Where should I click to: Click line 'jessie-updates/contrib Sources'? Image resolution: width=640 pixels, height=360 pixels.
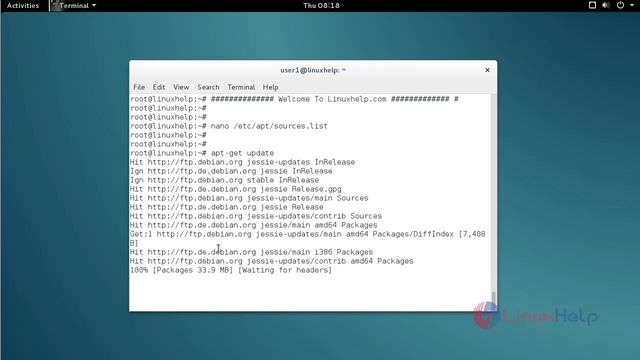pyautogui.click(x=256, y=216)
